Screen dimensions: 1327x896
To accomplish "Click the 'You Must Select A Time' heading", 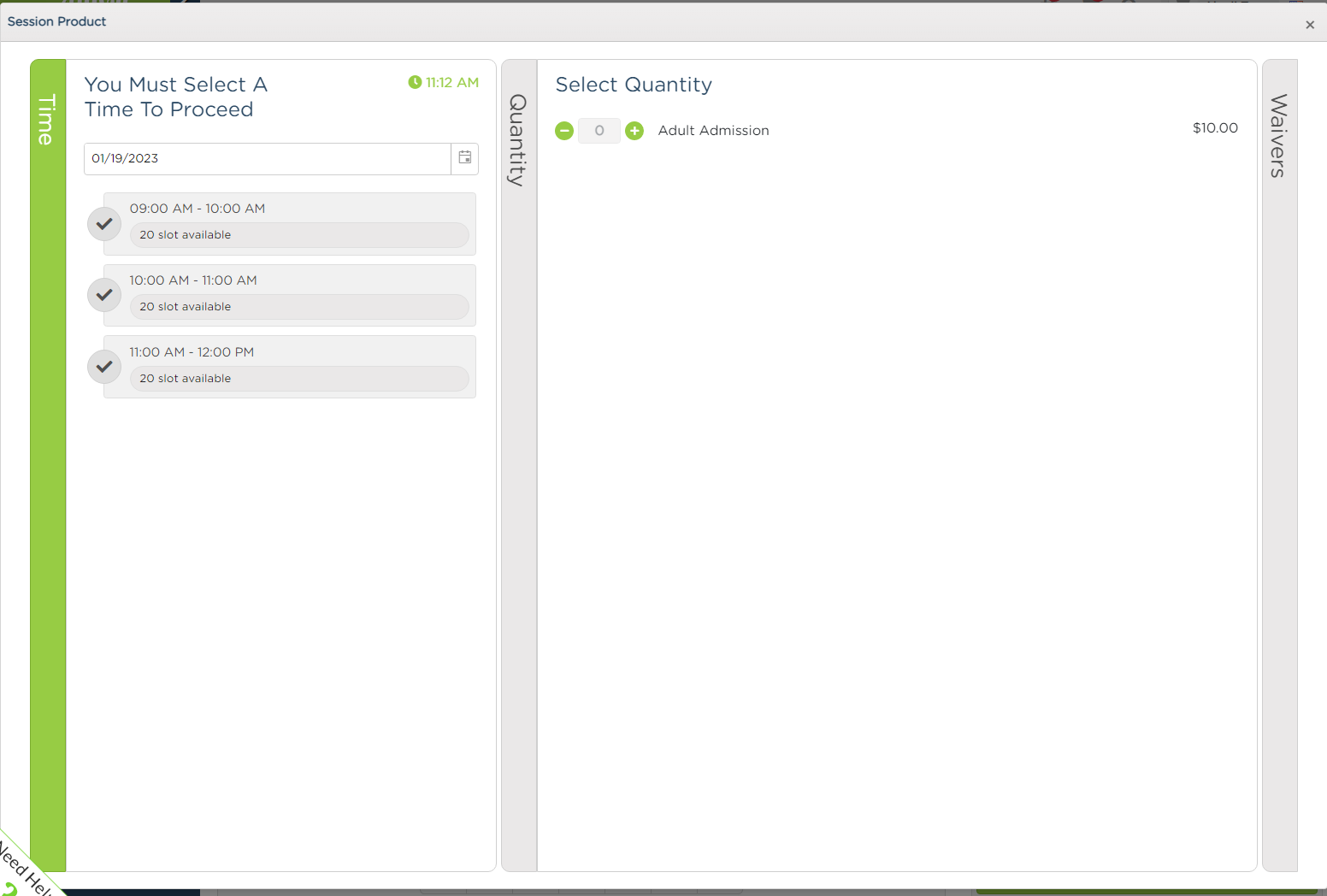I will point(176,97).
